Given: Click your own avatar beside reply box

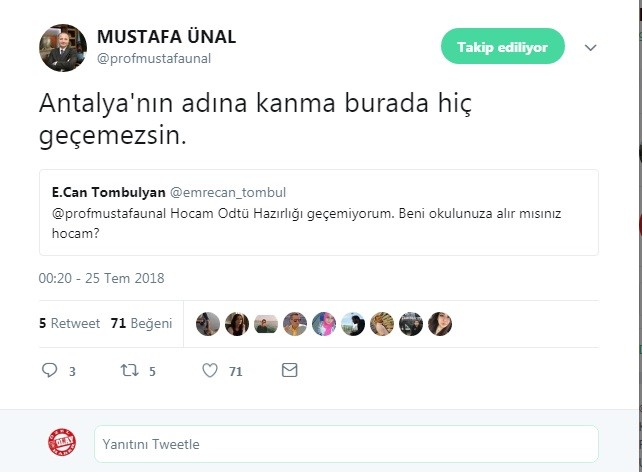Looking at the screenshot, I should (63, 443).
